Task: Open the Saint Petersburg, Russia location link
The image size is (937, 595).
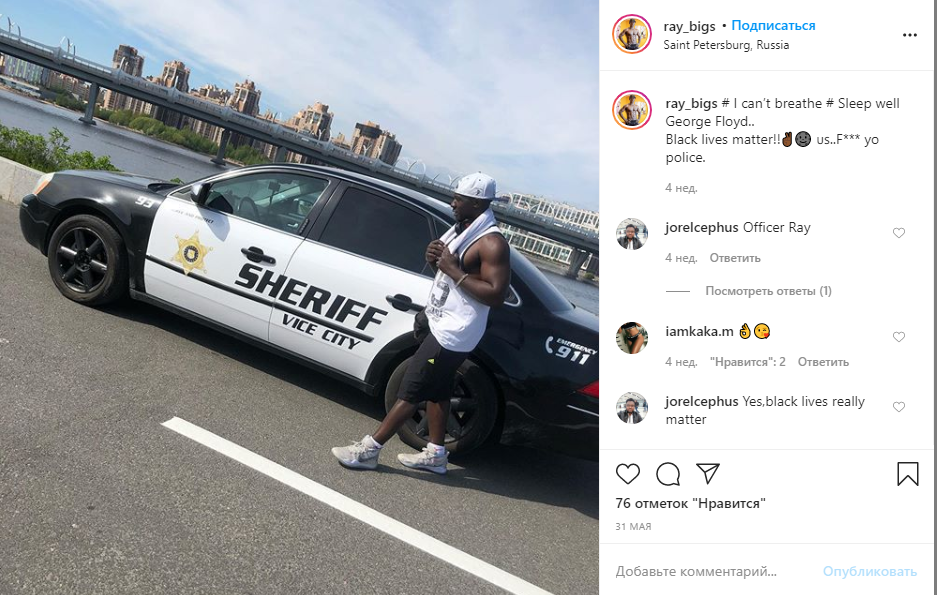Action: coord(726,45)
